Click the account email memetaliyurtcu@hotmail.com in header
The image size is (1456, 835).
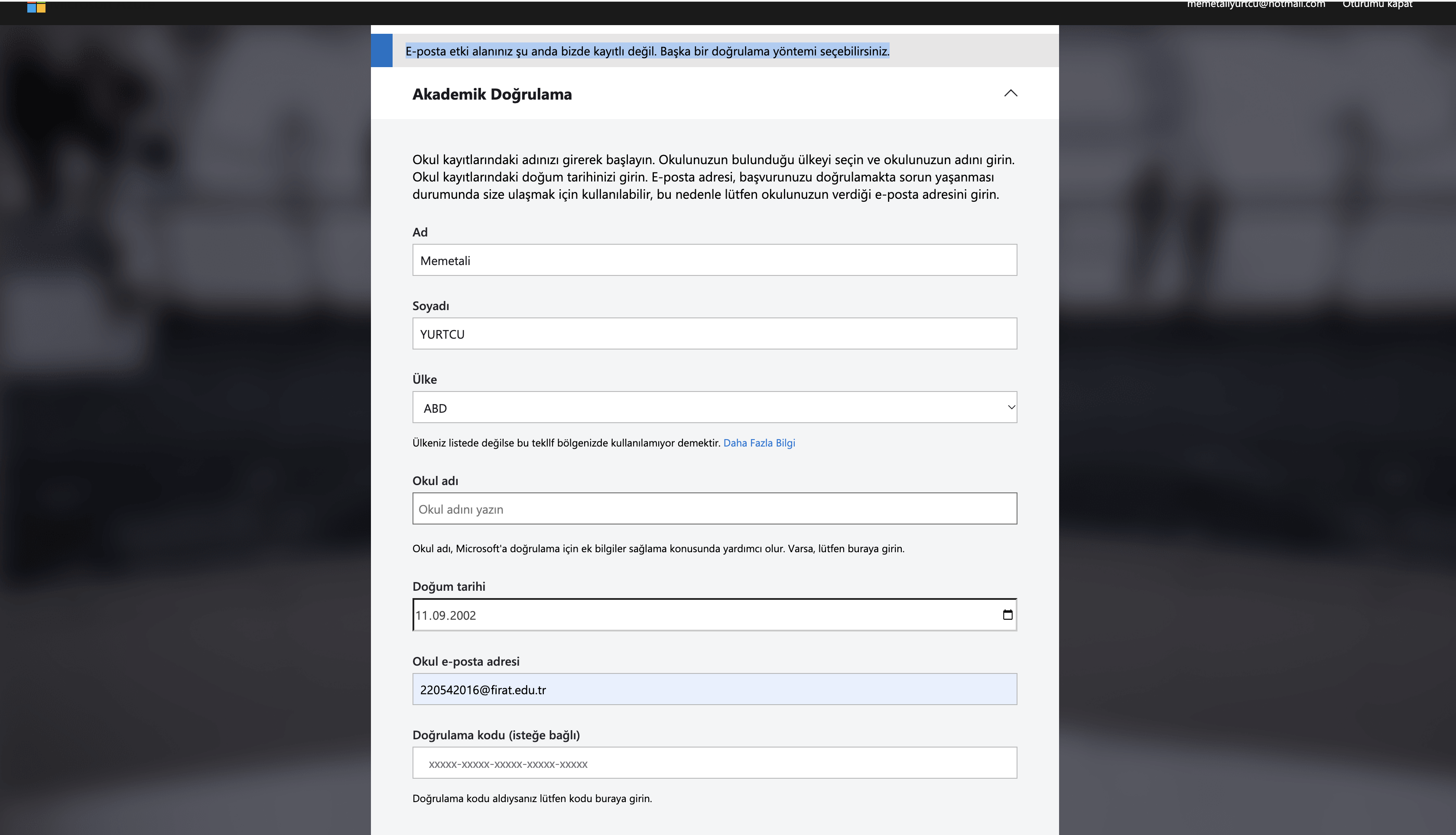[1256, 5]
